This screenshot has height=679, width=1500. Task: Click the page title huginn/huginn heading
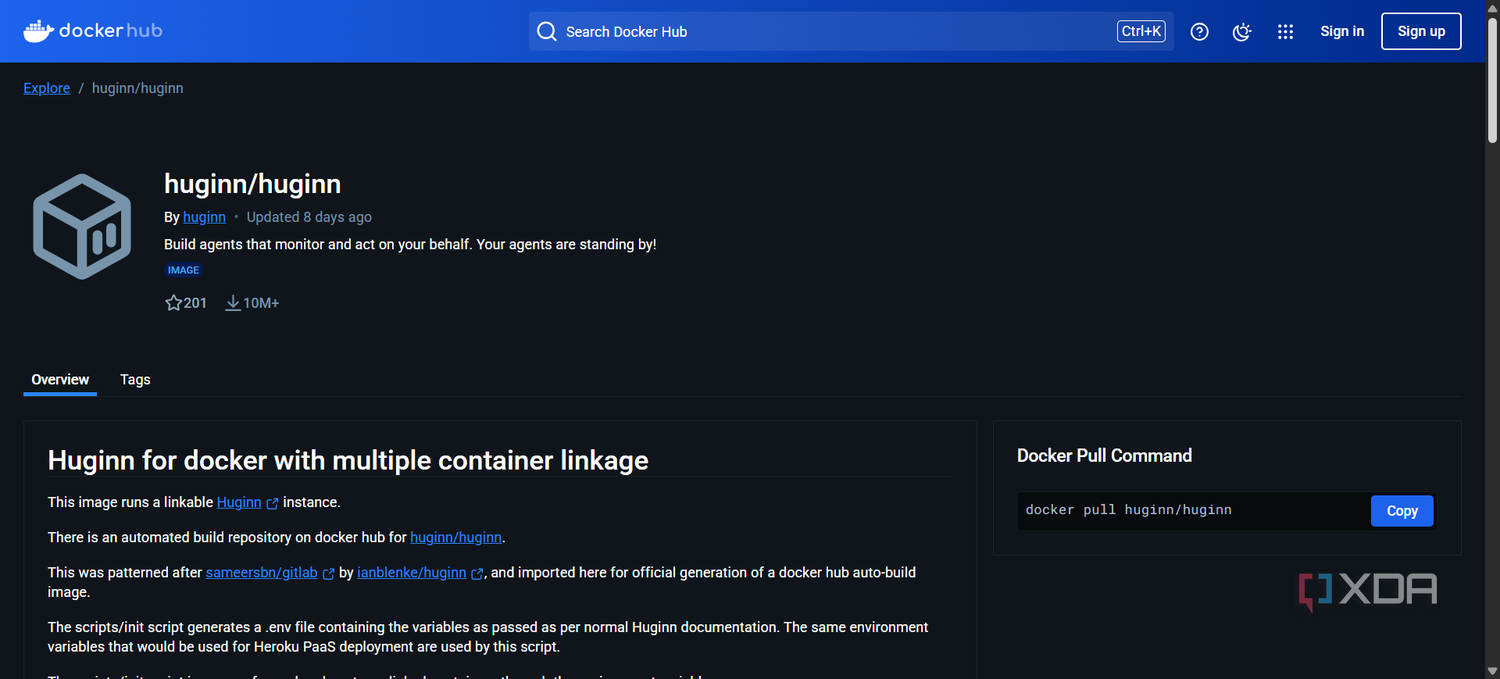tap(253, 184)
